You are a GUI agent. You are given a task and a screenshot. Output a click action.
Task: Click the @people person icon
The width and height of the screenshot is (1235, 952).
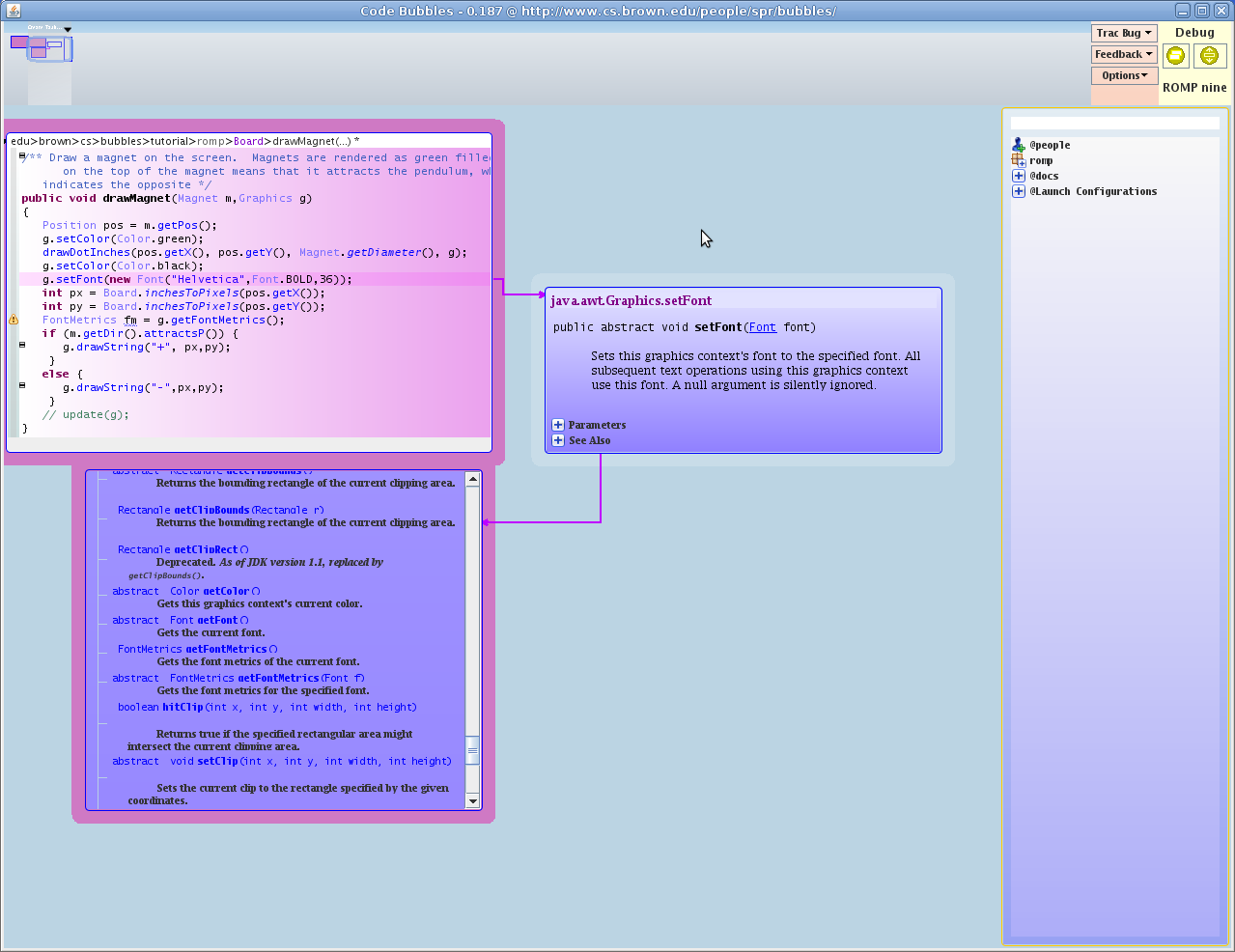pyautogui.click(x=1018, y=145)
